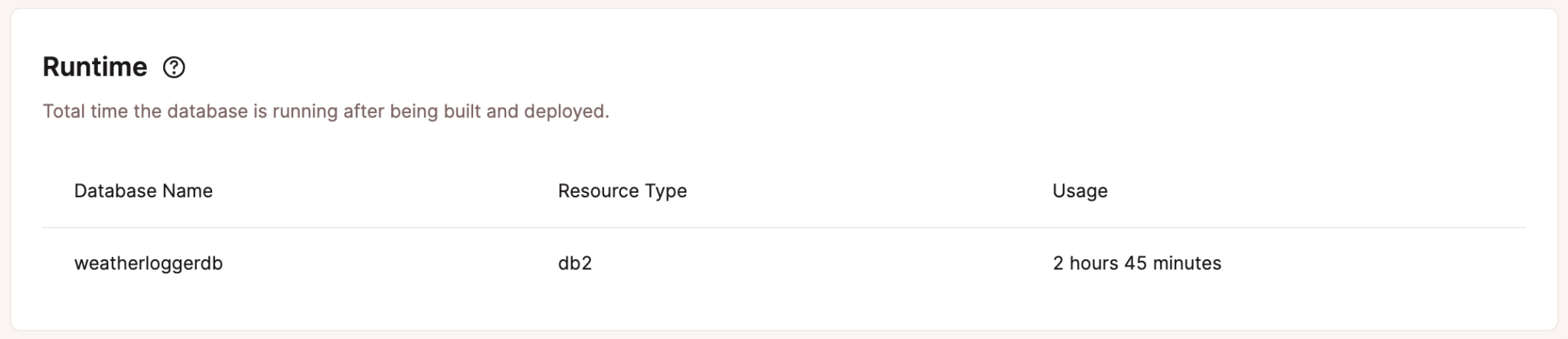Select the 2 hours 45 minutes usage value
1568x339 pixels.
click(1137, 263)
